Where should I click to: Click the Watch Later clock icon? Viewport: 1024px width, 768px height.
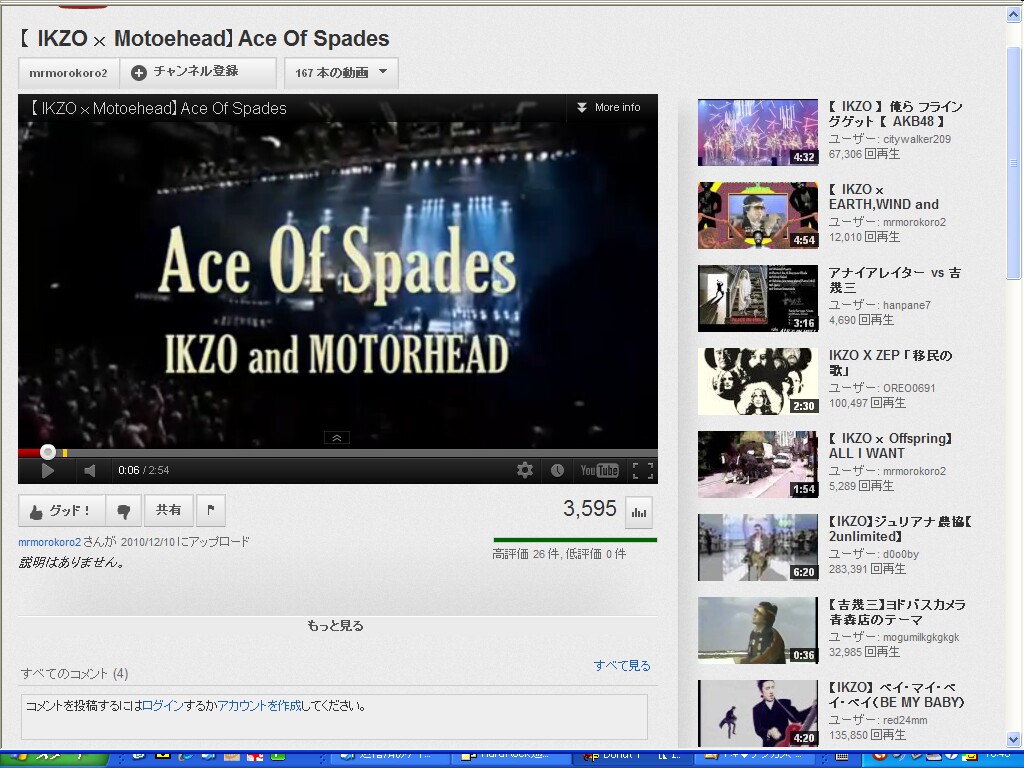point(557,470)
